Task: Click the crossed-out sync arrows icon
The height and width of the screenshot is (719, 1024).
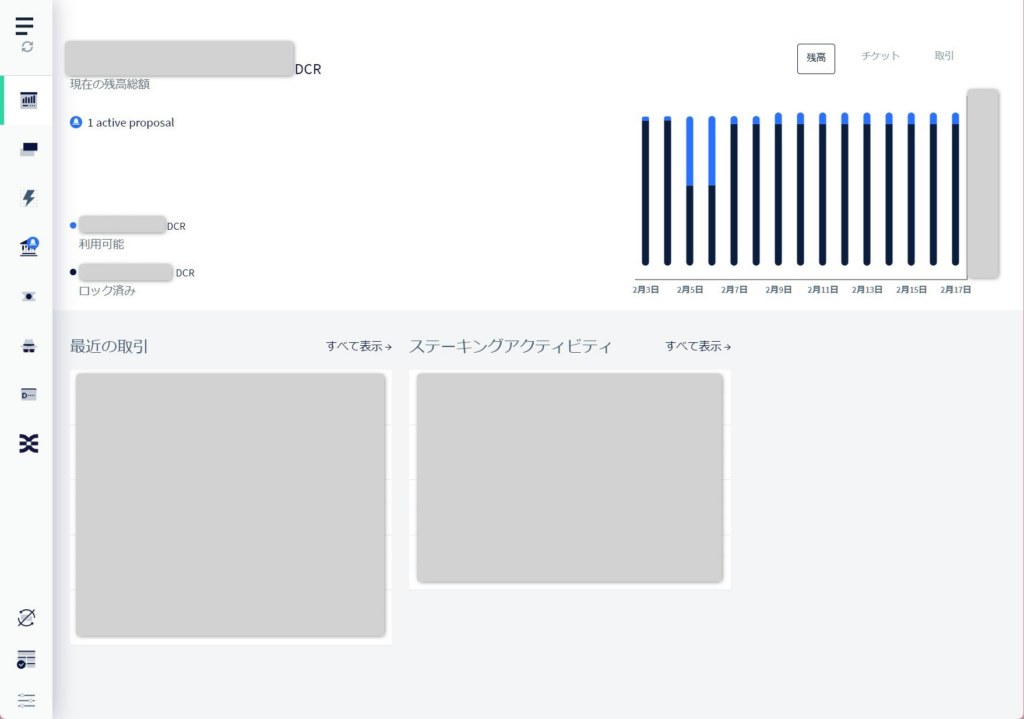Action: pos(27,618)
